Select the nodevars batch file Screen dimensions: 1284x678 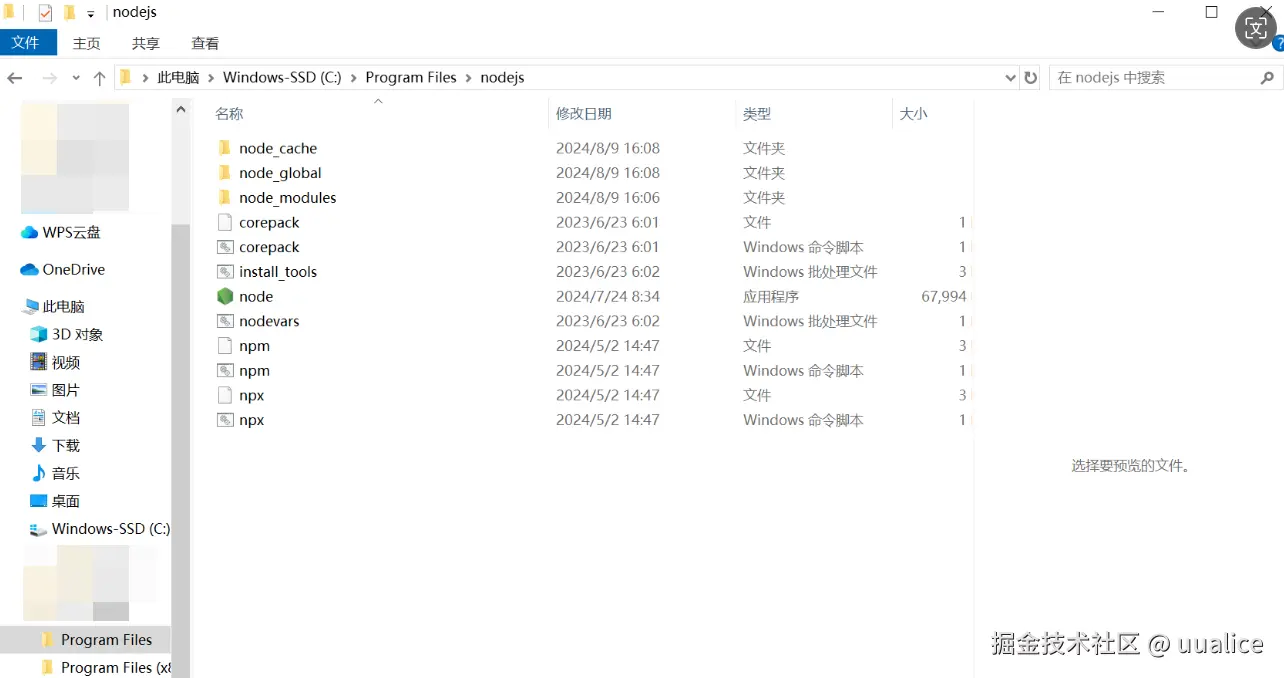268,320
